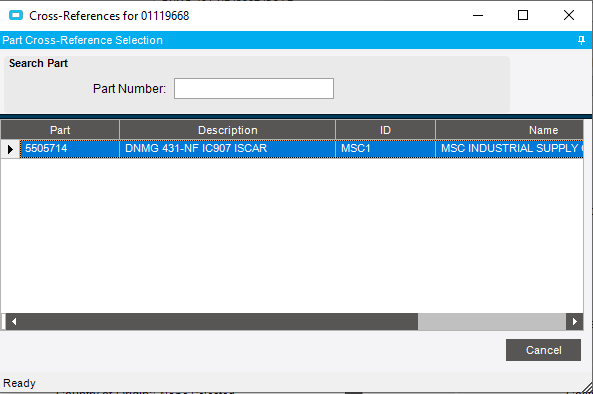The width and height of the screenshot is (593, 394).
Task: Click the scrollbar track right of thumb
Action: coord(492,322)
